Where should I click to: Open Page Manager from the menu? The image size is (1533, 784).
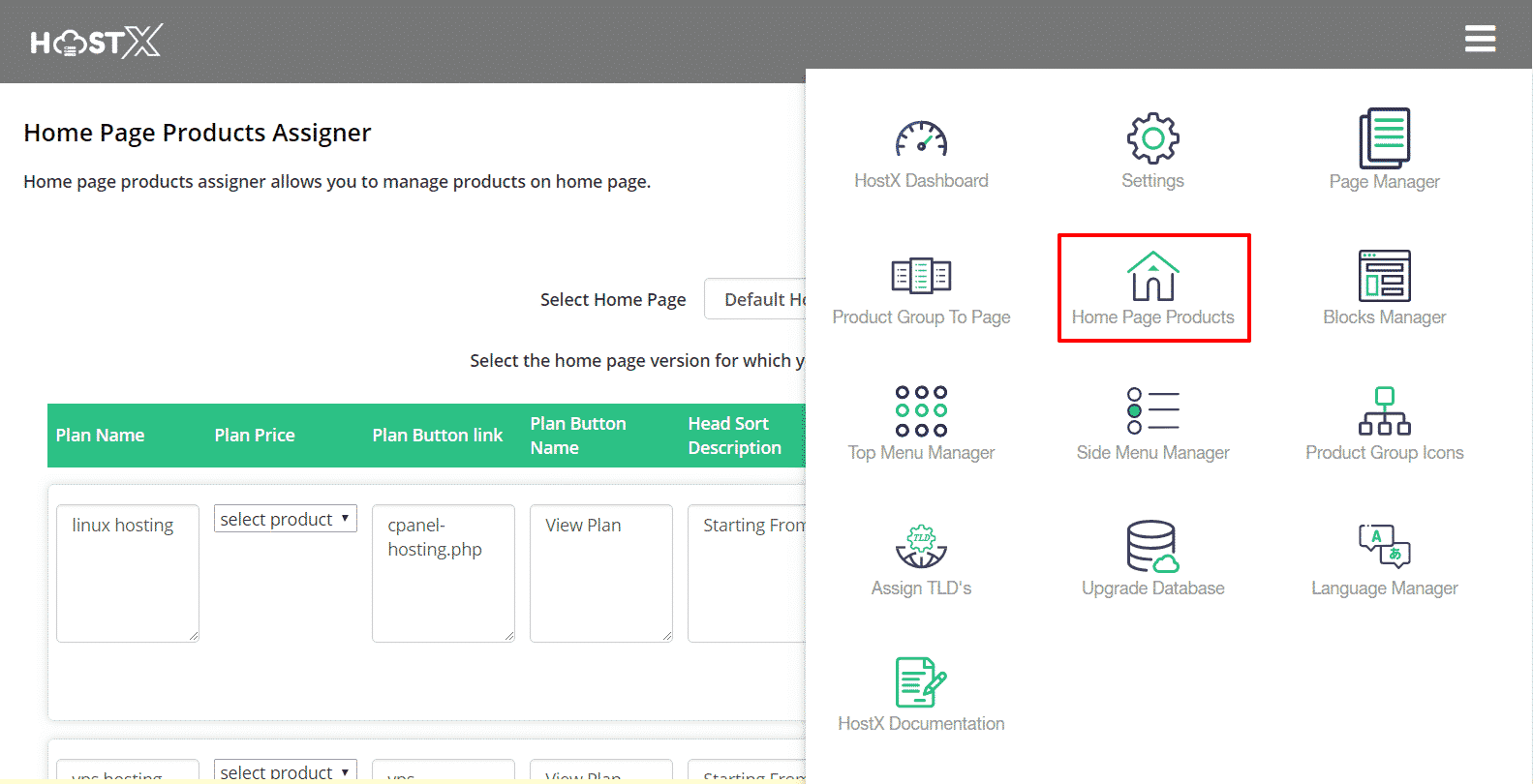click(1384, 139)
